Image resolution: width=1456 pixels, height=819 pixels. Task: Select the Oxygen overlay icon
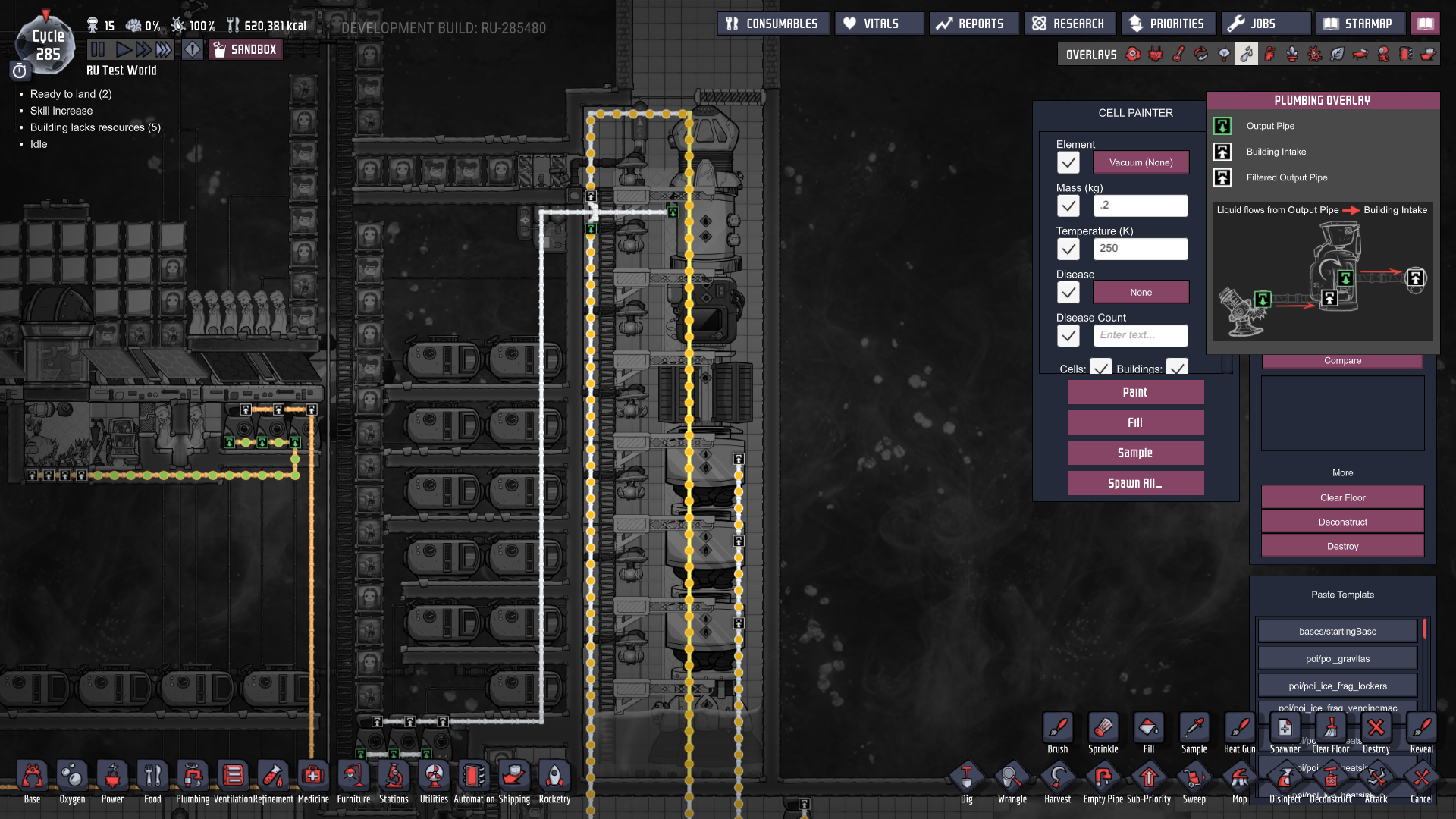click(x=1133, y=54)
